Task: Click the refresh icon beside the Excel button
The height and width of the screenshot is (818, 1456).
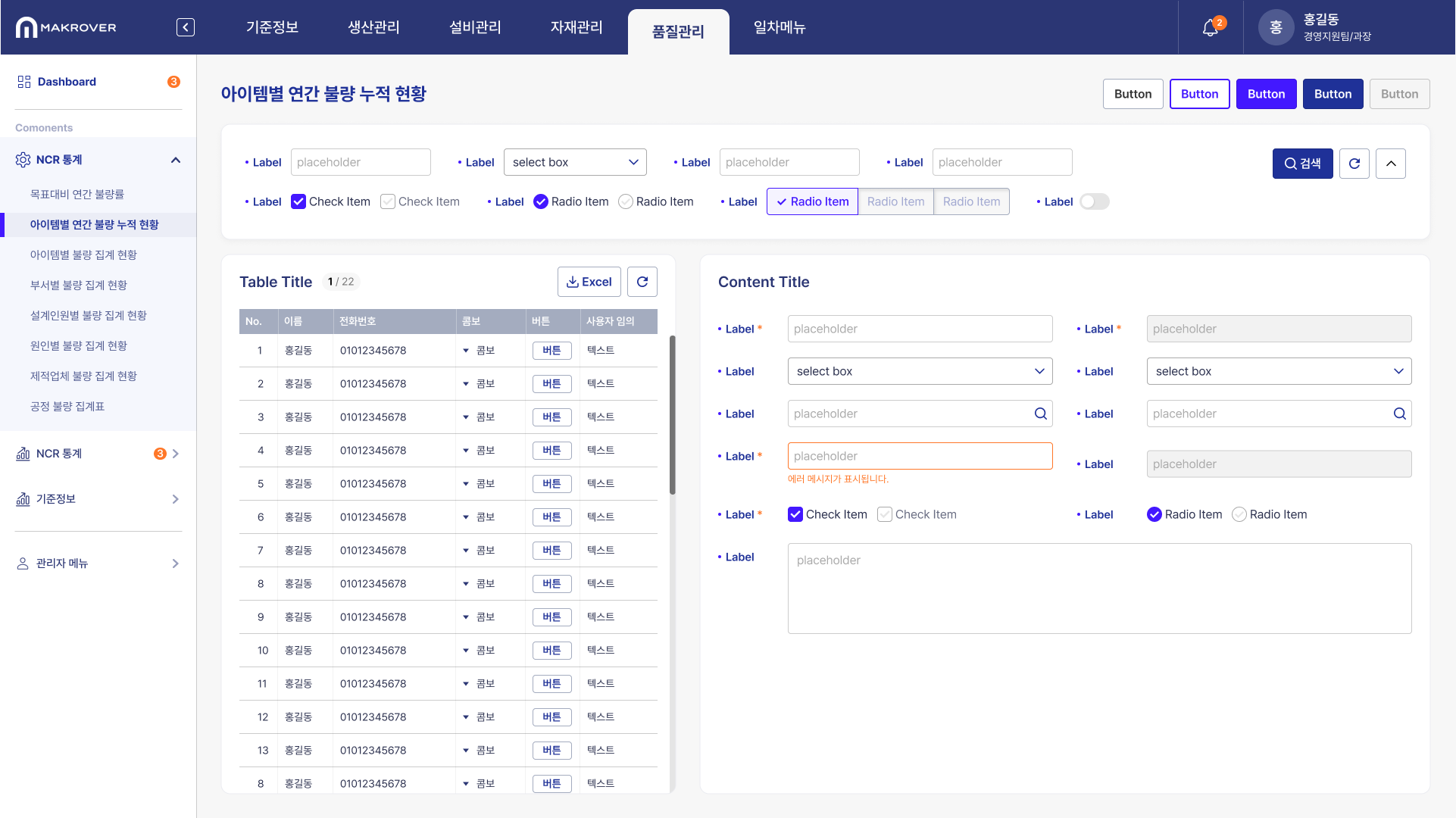Action: tap(642, 282)
